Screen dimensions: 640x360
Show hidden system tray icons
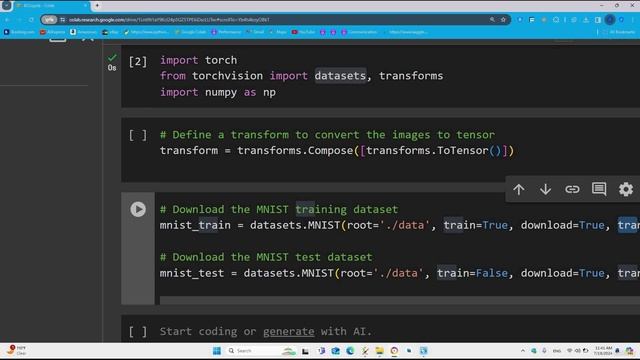(523, 351)
